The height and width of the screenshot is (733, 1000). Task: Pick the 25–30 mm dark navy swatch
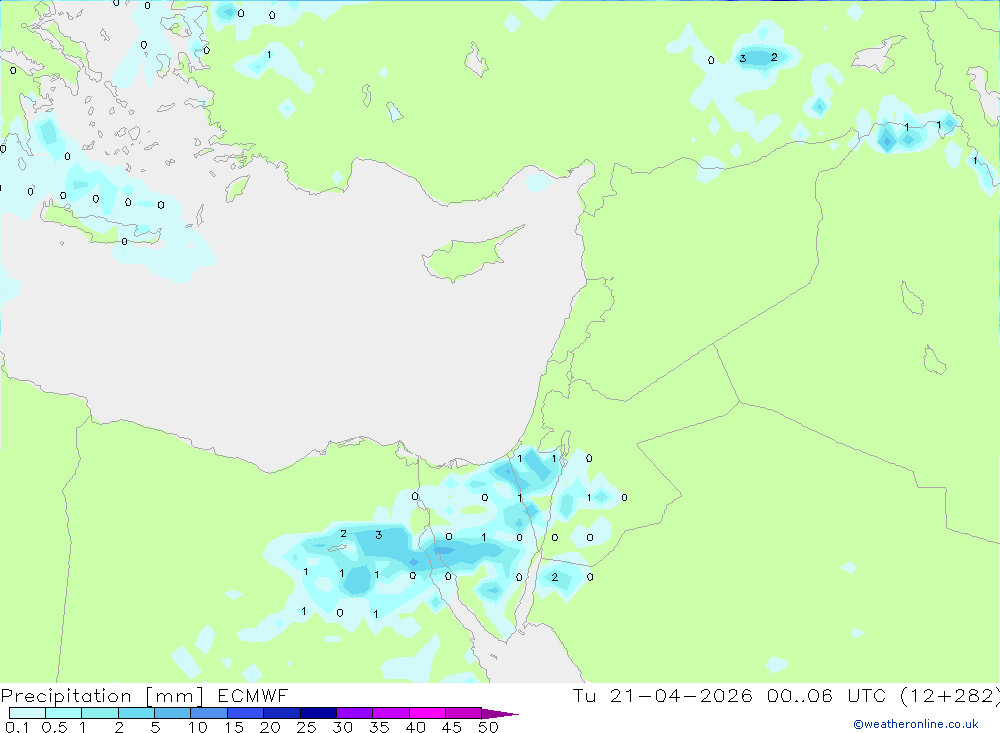(x=318, y=713)
